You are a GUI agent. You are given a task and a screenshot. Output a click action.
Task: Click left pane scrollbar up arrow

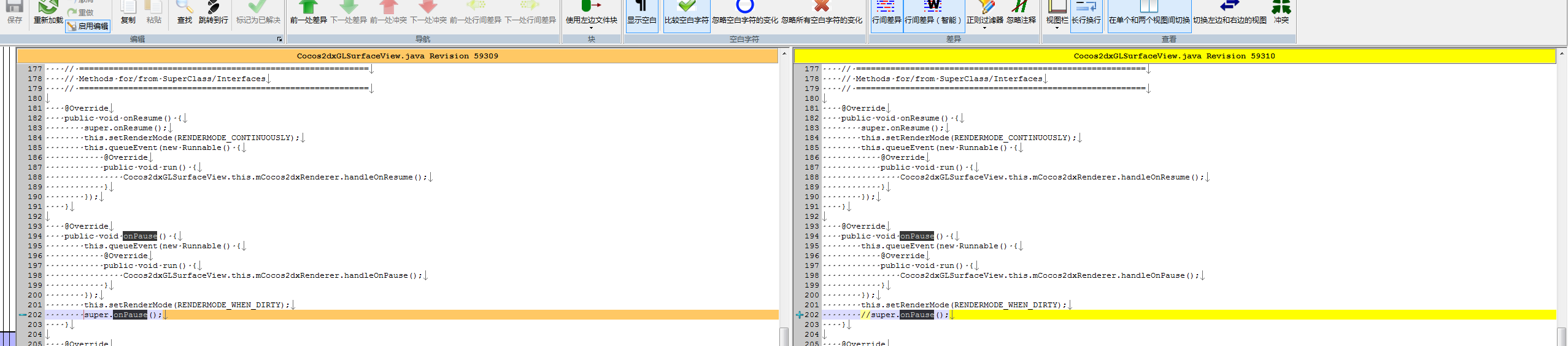[x=784, y=54]
